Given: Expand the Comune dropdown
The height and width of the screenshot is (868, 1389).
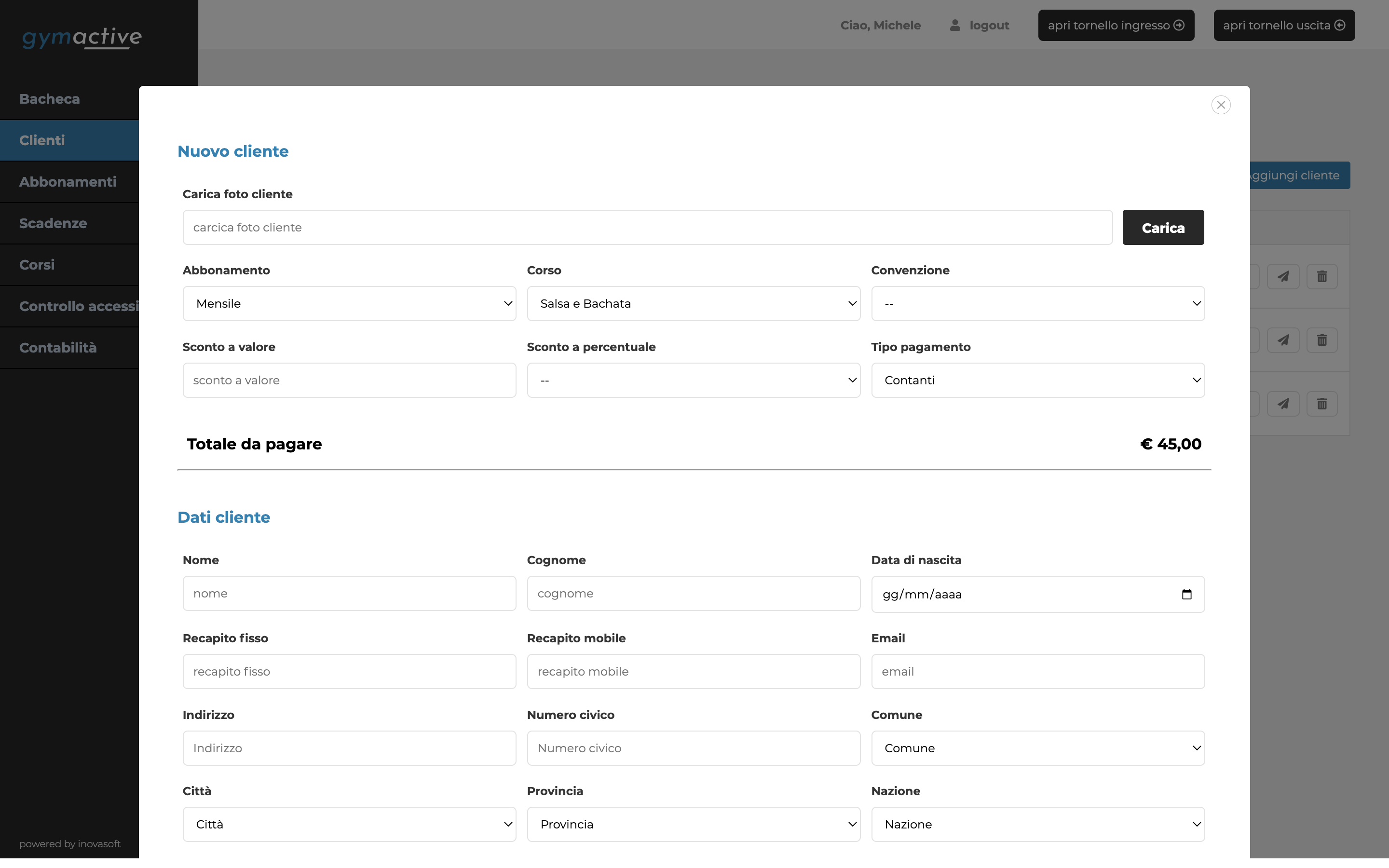Looking at the screenshot, I should click(x=1038, y=748).
